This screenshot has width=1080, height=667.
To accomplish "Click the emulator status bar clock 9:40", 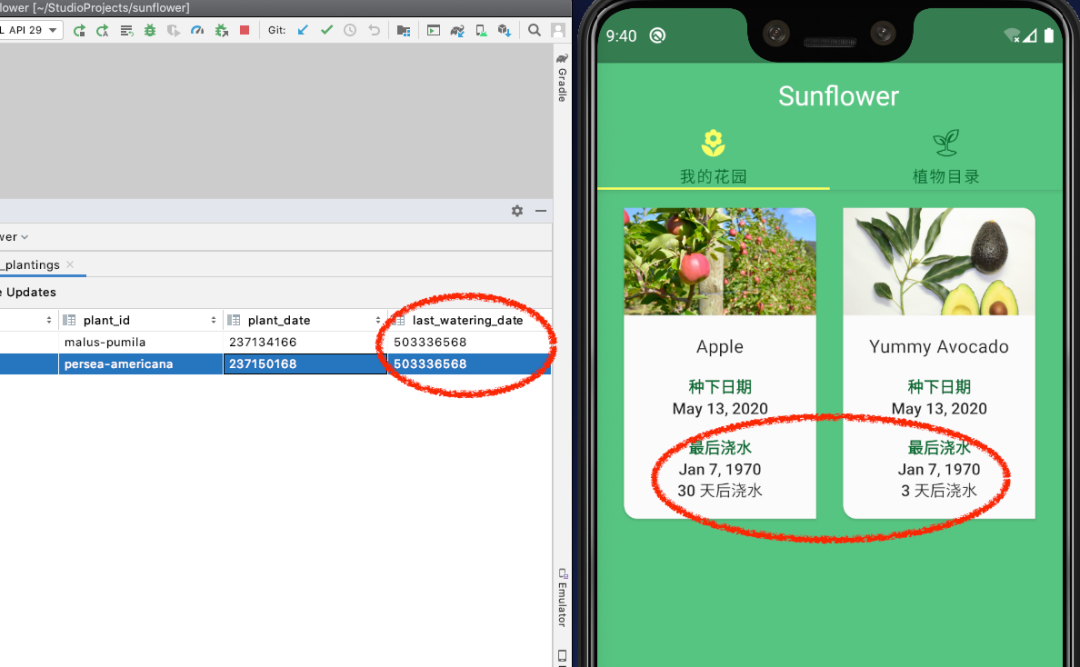I will (x=621, y=36).
